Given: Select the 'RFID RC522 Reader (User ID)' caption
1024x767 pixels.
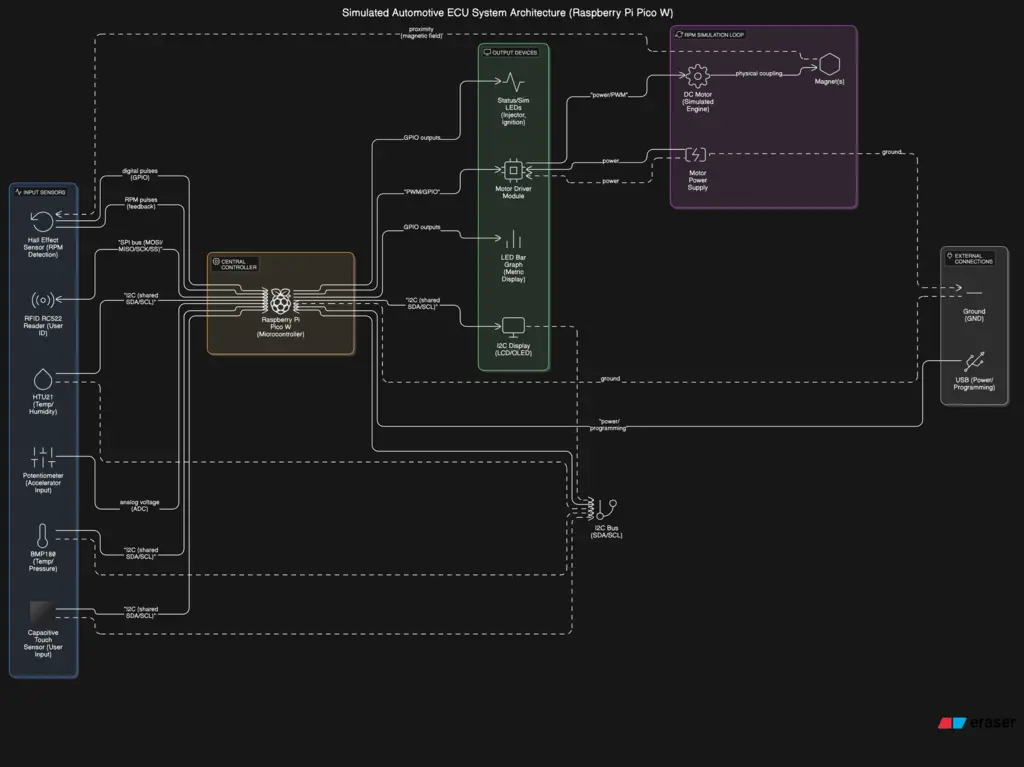Looking at the screenshot, I should coord(42,325).
